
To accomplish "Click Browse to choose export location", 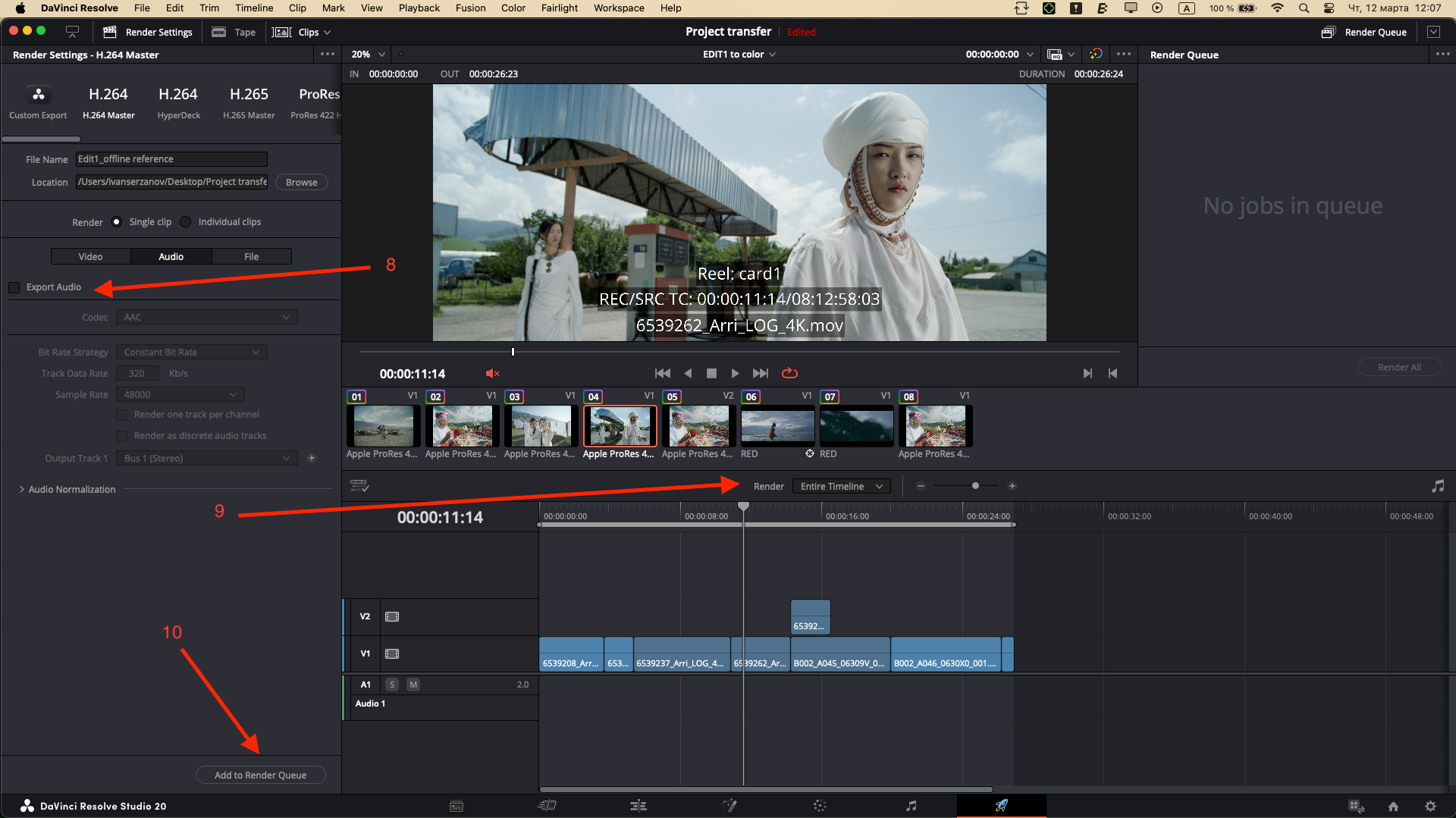I will pyautogui.click(x=301, y=182).
